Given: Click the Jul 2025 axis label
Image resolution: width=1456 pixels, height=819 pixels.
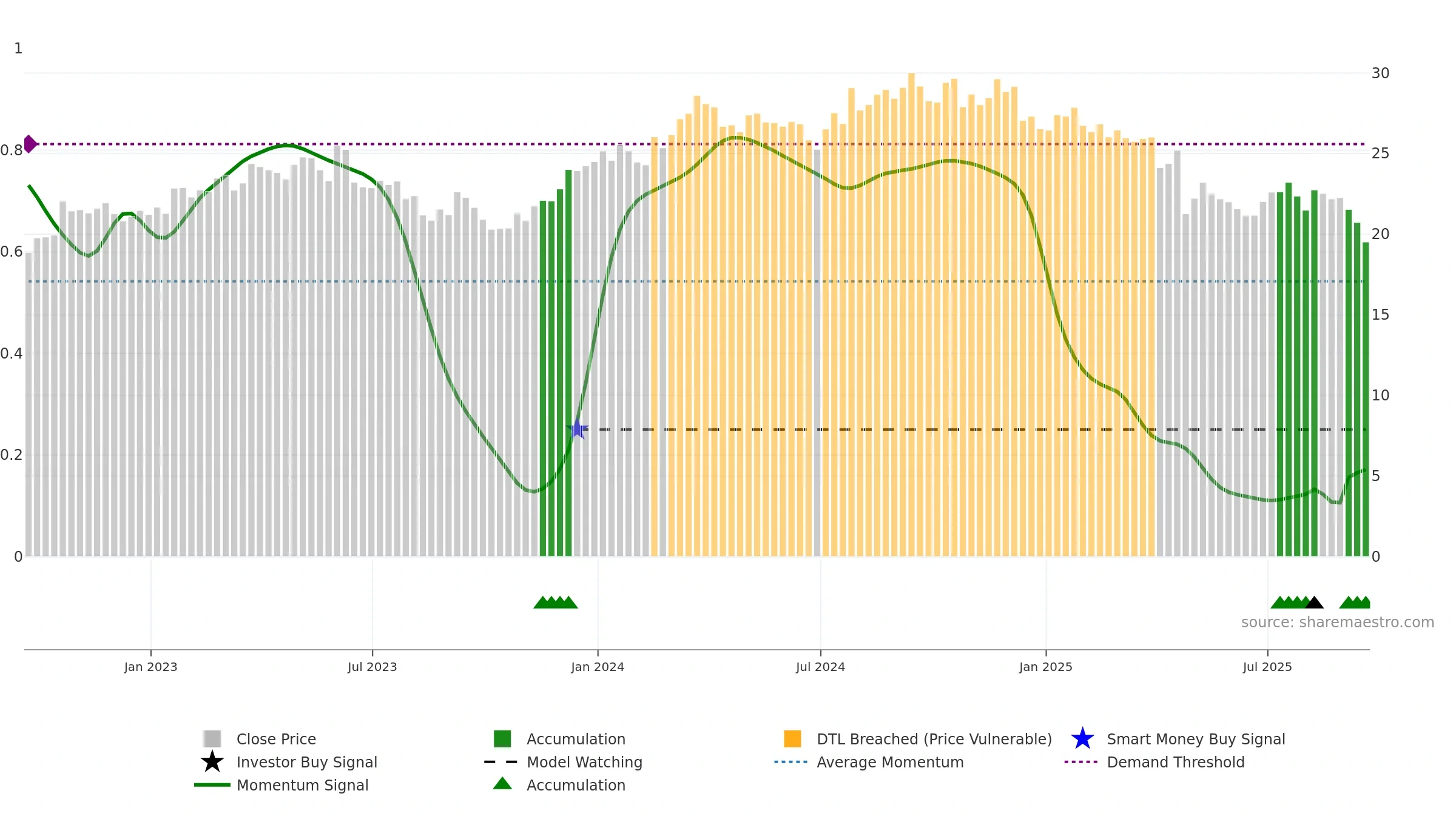Looking at the screenshot, I should click(x=1267, y=667).
